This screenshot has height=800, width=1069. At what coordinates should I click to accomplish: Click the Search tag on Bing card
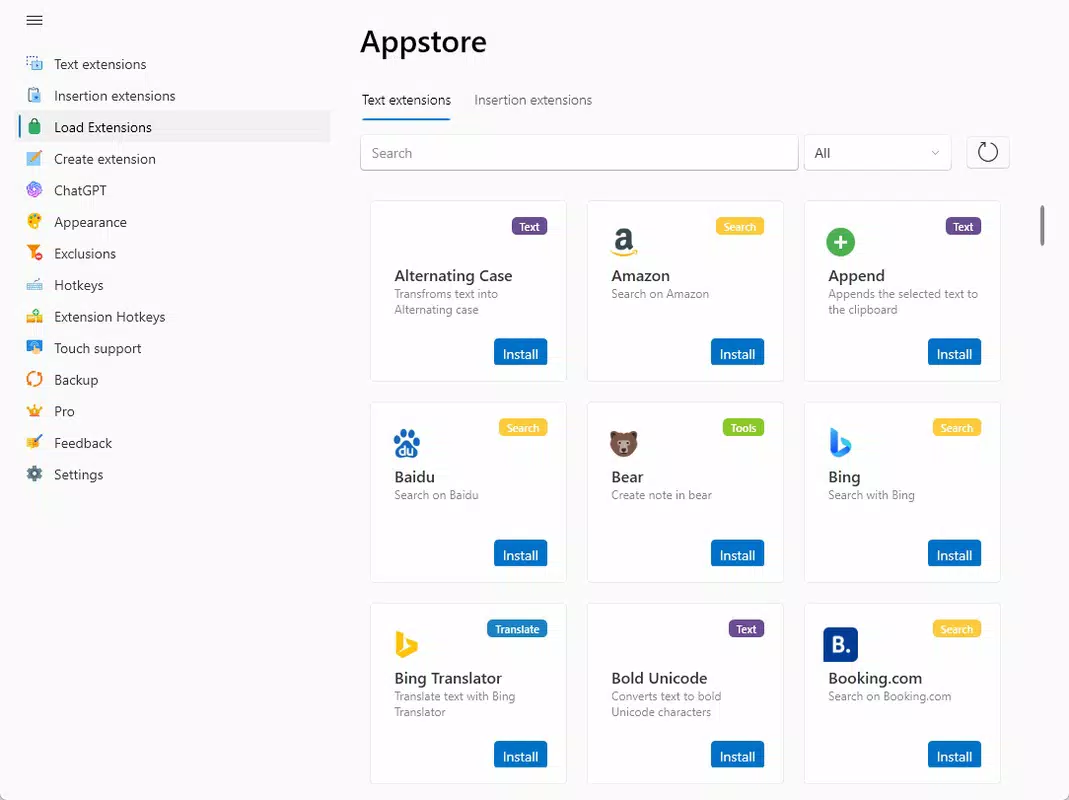957,428
